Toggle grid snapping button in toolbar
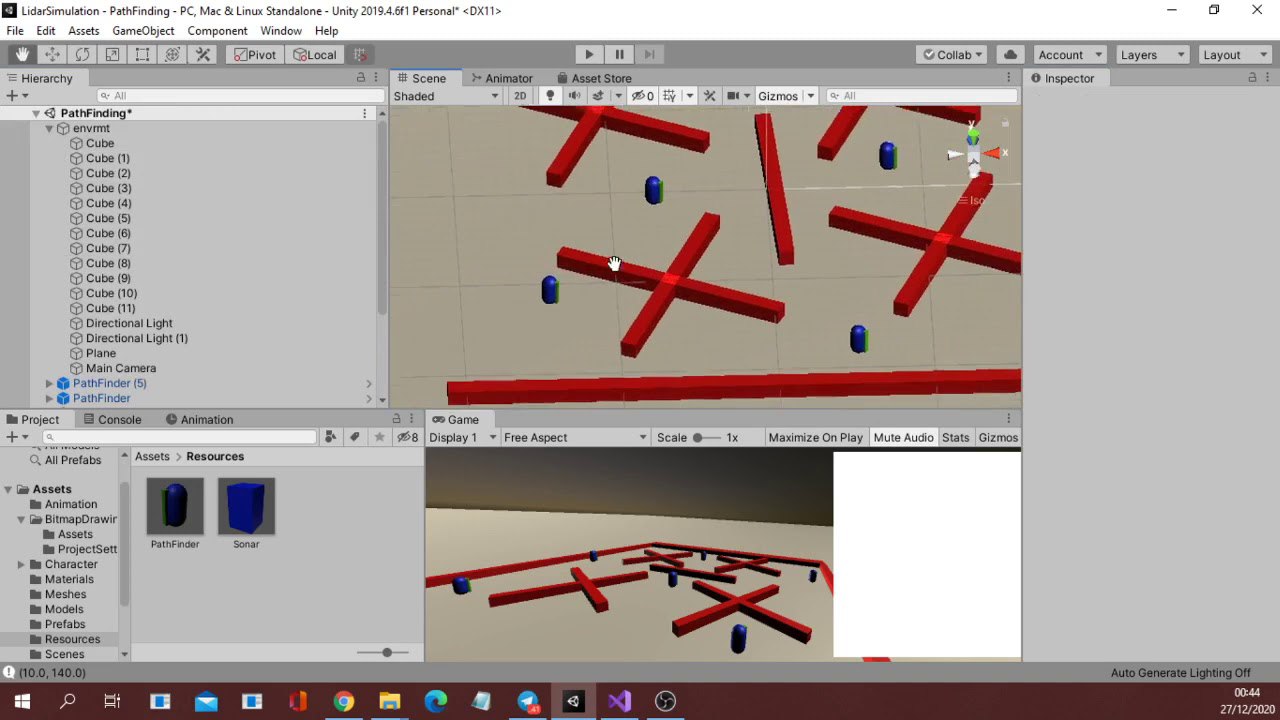1280x720 pixels. [x=360, y=55]
